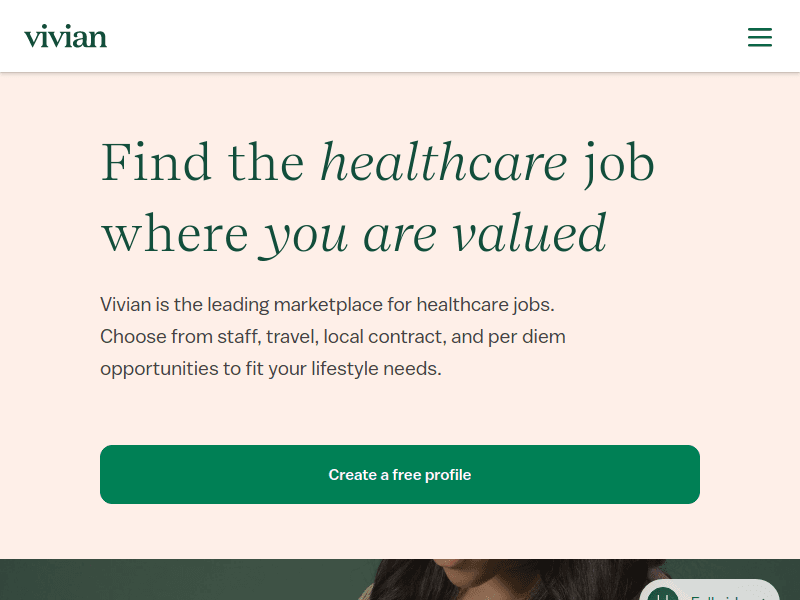Click the word 'Find' in the headline

click(156, 162)
